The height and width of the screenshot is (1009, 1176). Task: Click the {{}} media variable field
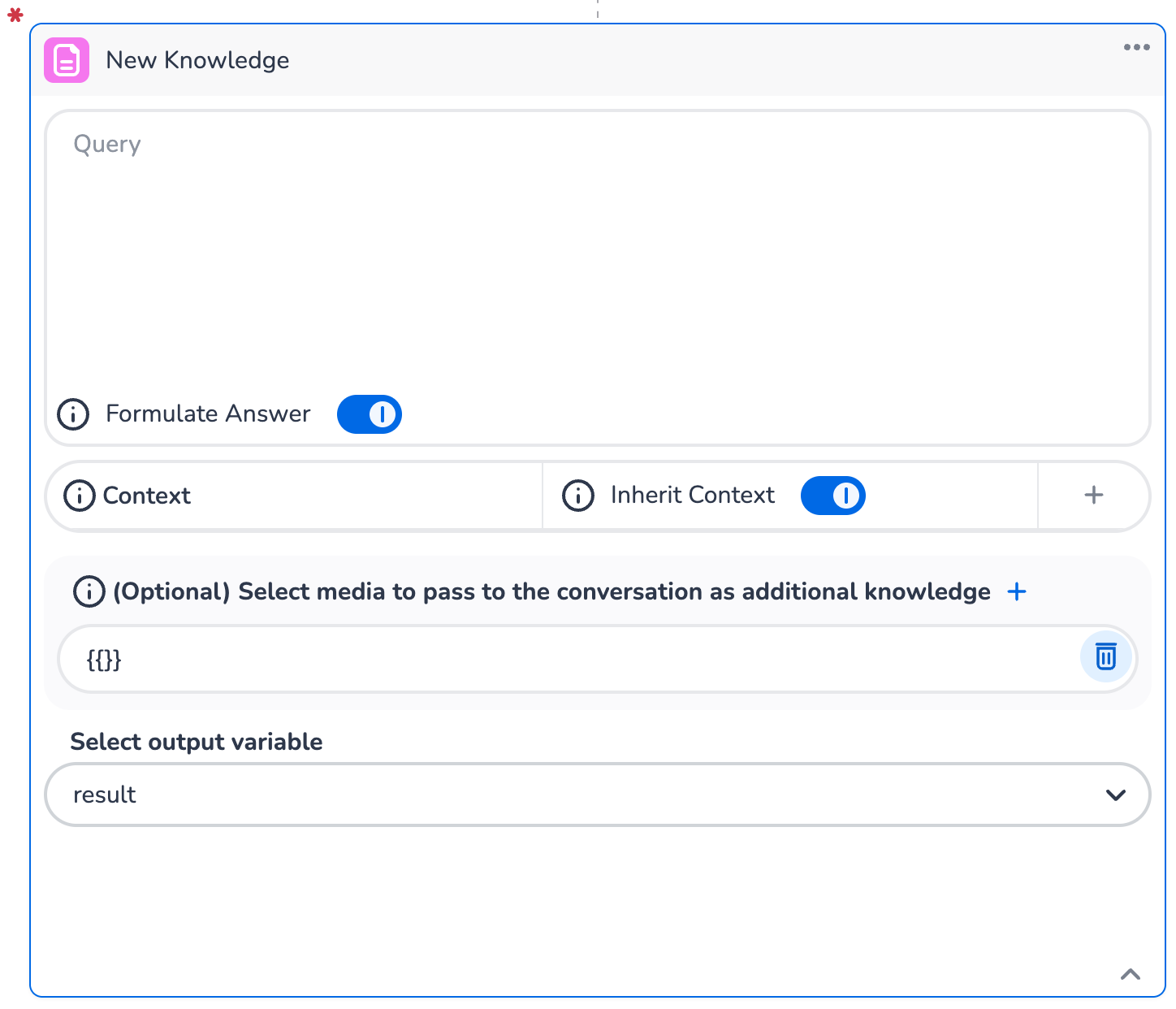pos(569,659)
